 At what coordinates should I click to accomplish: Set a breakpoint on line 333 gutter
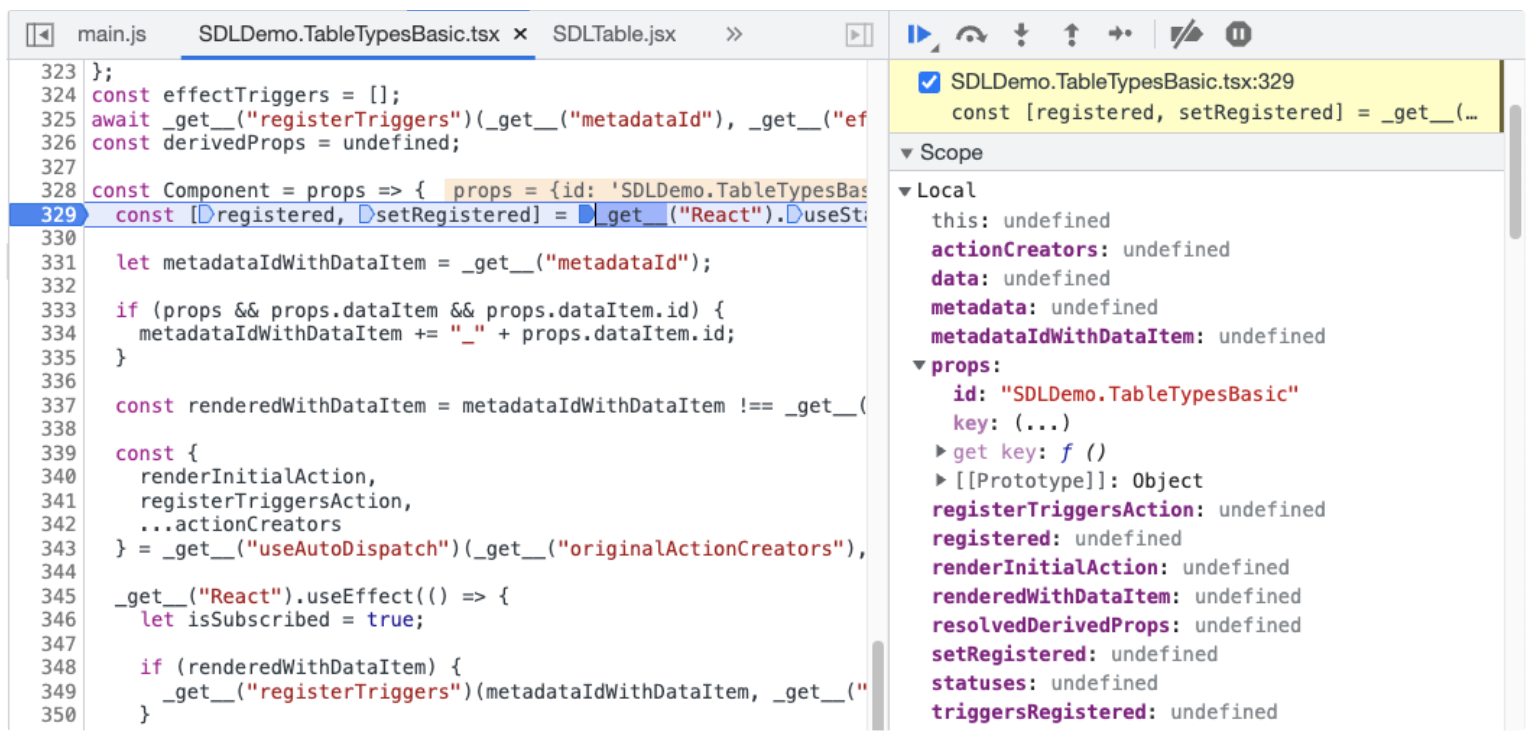(x=60, y=309)
